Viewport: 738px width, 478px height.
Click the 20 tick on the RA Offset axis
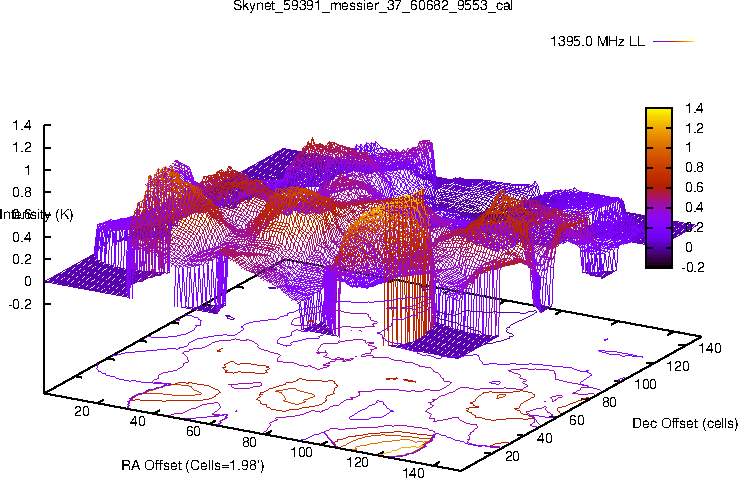[x=81, y=411]
